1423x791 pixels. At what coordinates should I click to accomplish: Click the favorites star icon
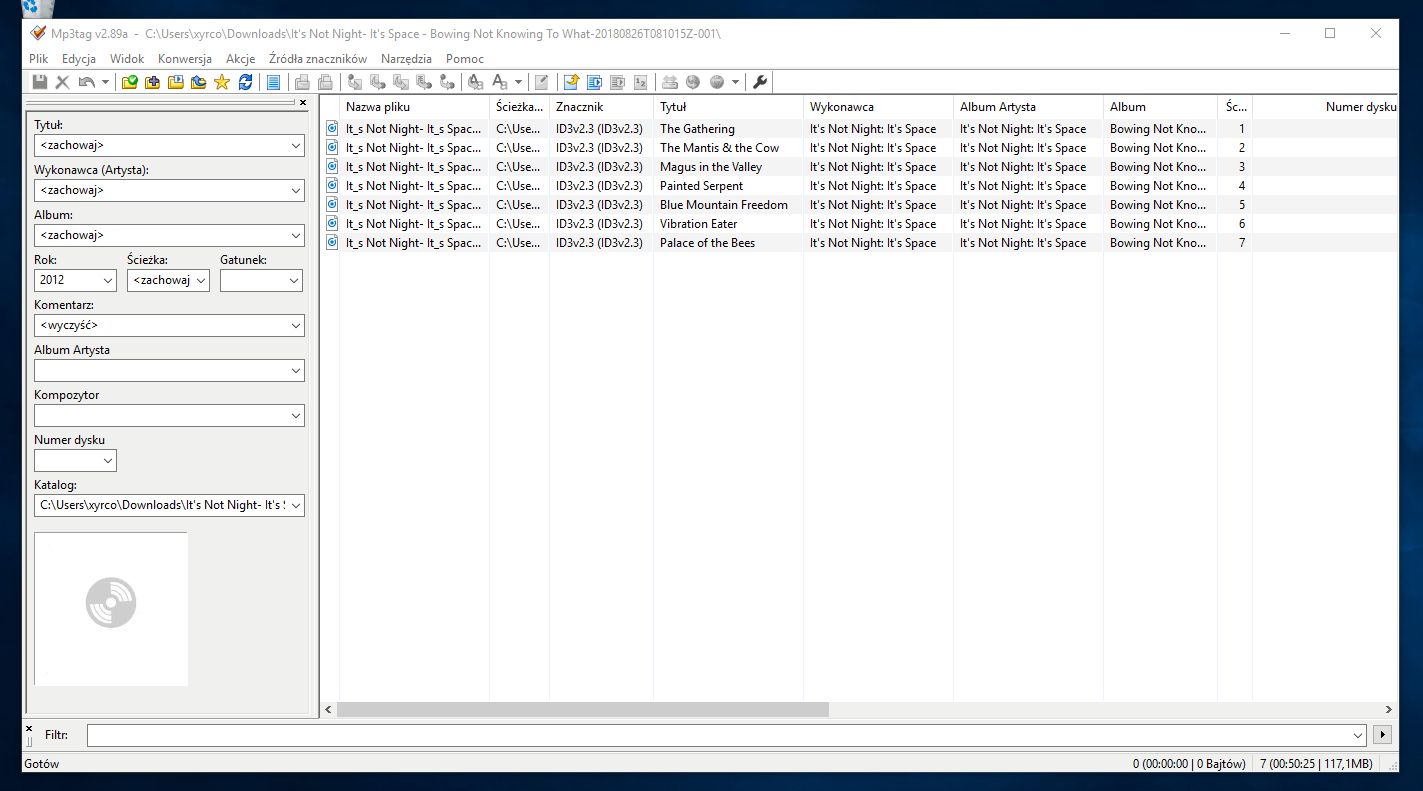click(221, 82)
